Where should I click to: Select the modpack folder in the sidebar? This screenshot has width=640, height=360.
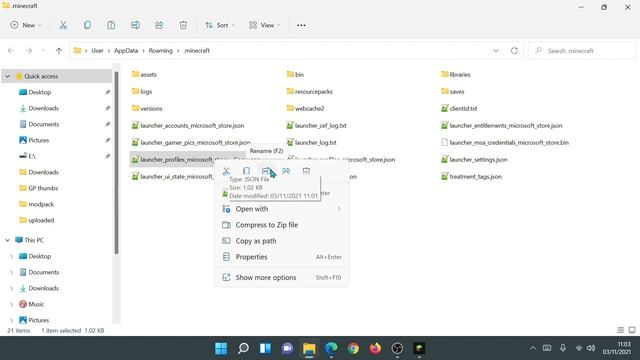pyautogui.click(x=41, y=204)
